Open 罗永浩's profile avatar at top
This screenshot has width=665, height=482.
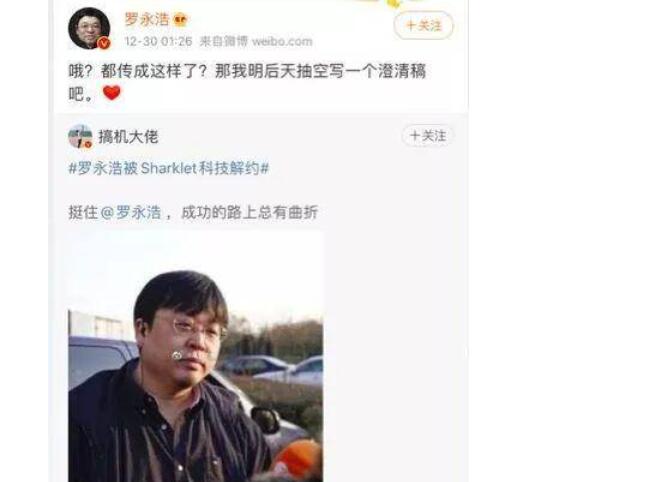pos(89,28)
